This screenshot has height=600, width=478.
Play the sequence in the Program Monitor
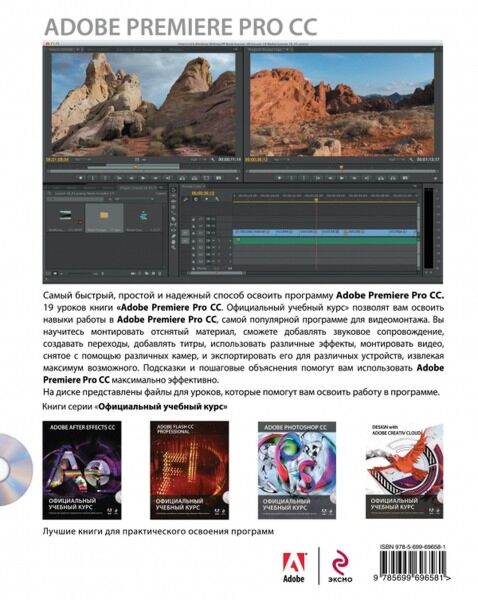pos(342,178)
